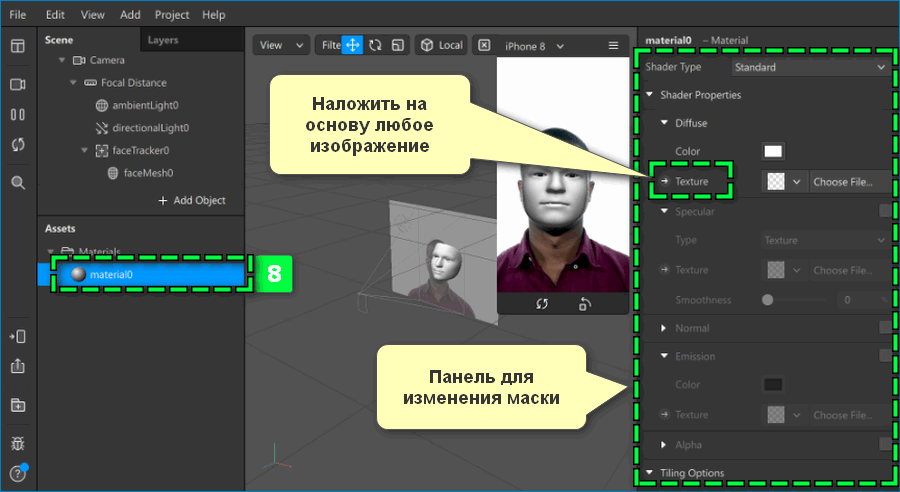900x492 pixels.
Task: Click the video source camera icon in left sidebar
Action: tap(17, 85)
